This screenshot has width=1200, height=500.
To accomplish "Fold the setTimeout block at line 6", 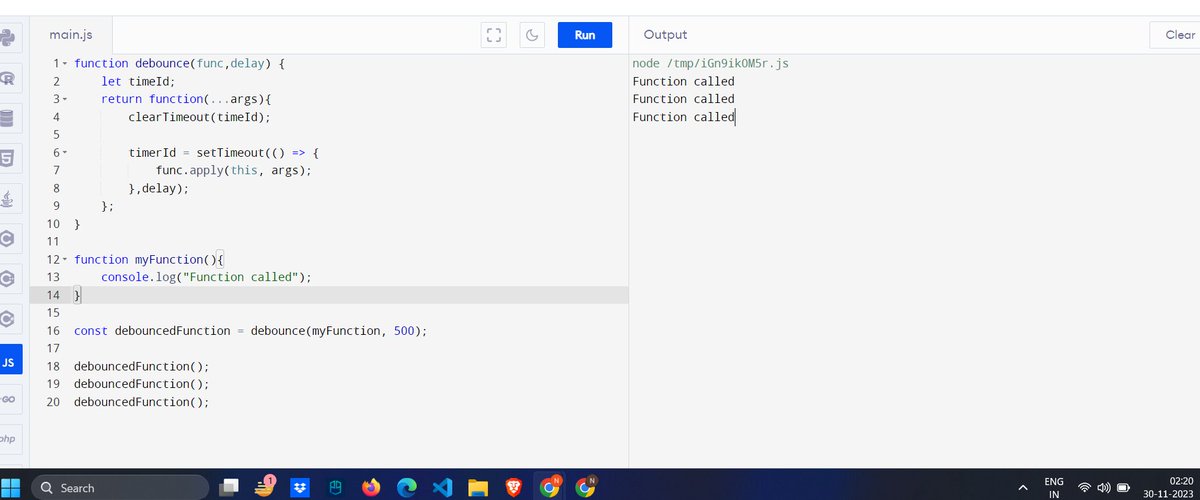I will click(65, 154).
